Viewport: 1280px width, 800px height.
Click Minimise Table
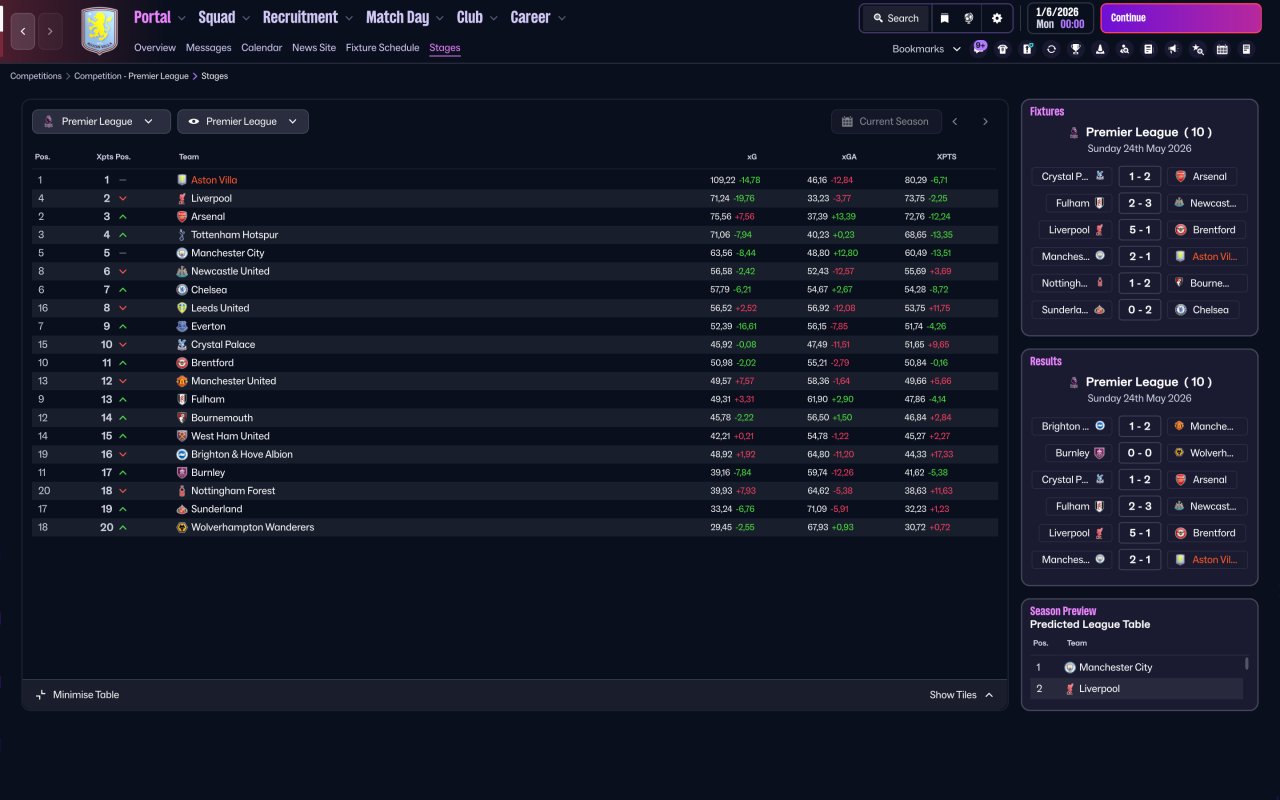point(86,695)
